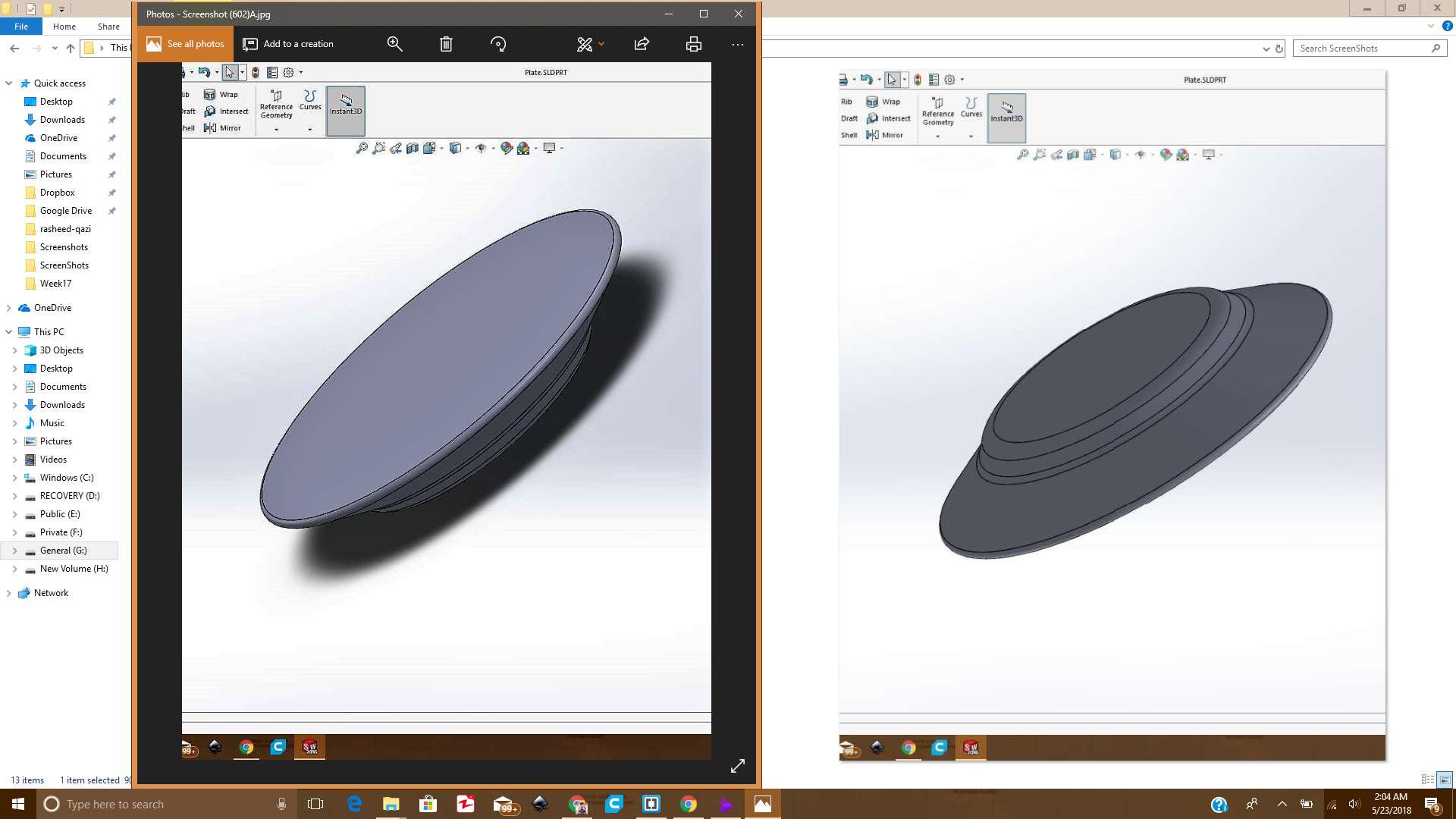Expand the This PC tree node
The height and width of the screenshot is (819, 1456).
[9, 332]
